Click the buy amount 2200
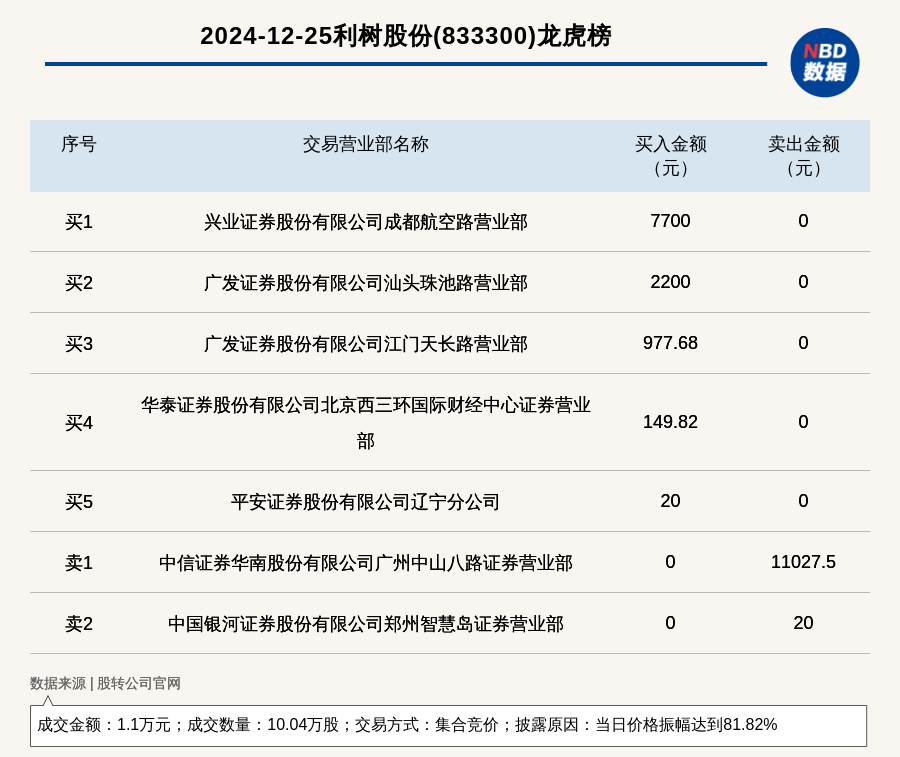 pos(670,282)
